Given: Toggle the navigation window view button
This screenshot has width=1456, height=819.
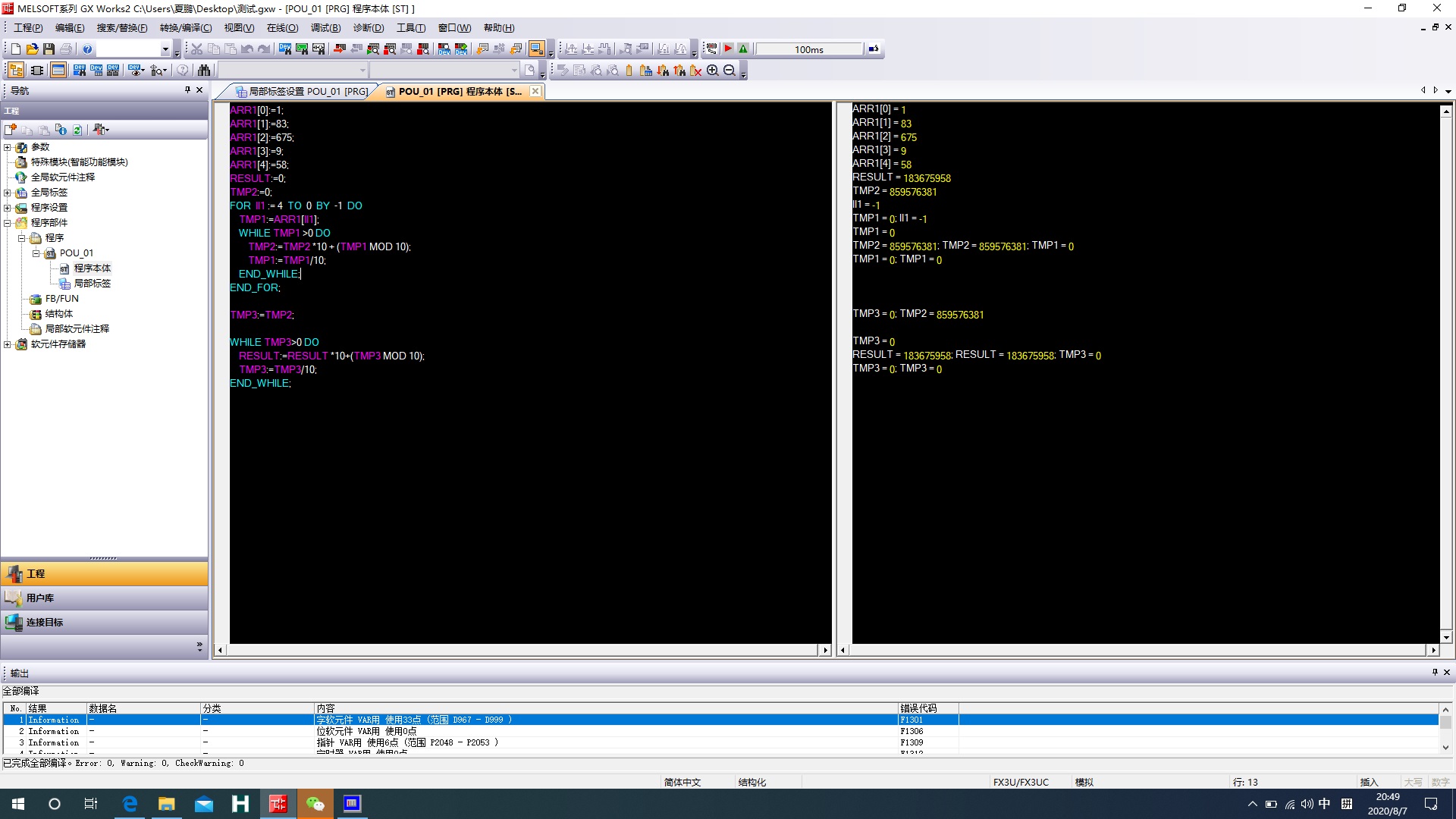Looking at the screenshot, I should 15,71.
